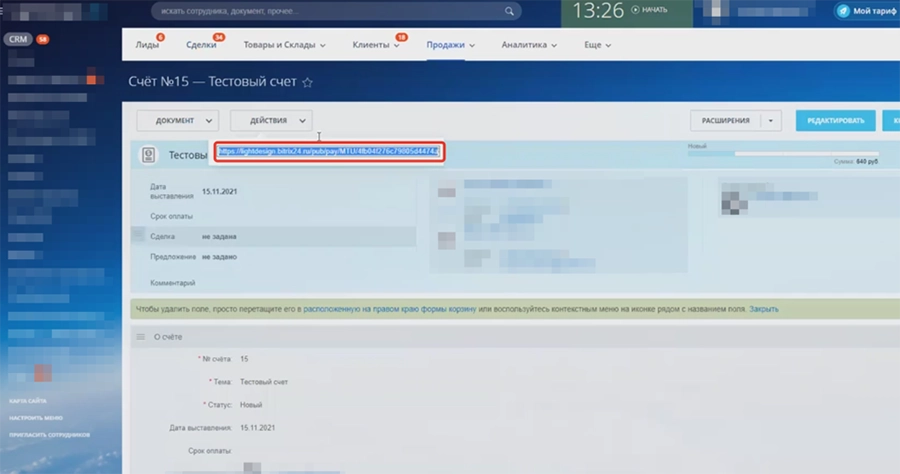Expand the Расширения arrow dropdown
This screenshot has height=474, width=900.
[x=770, y=121]
